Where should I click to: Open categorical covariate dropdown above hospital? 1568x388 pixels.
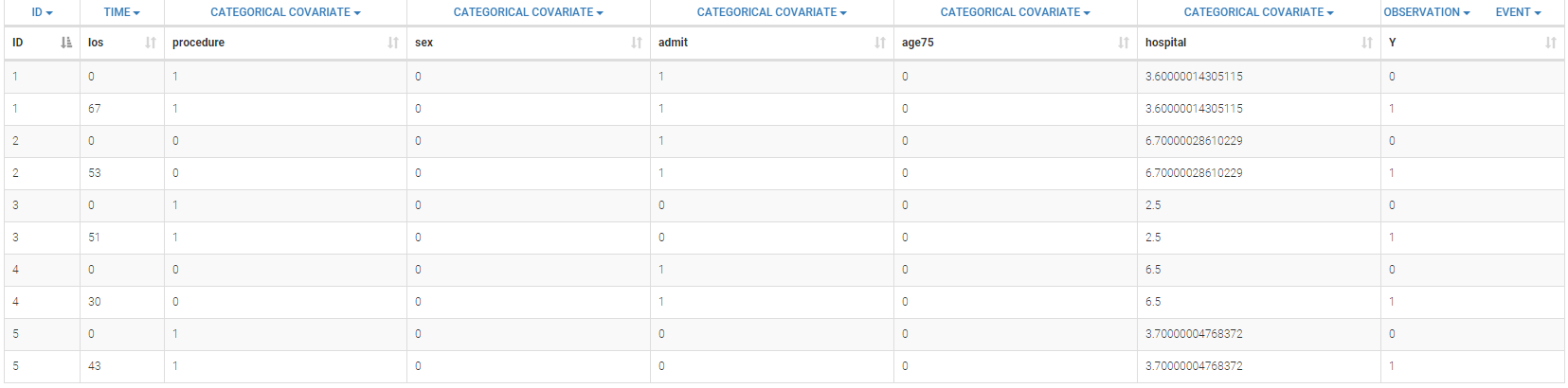point(1258,12)
